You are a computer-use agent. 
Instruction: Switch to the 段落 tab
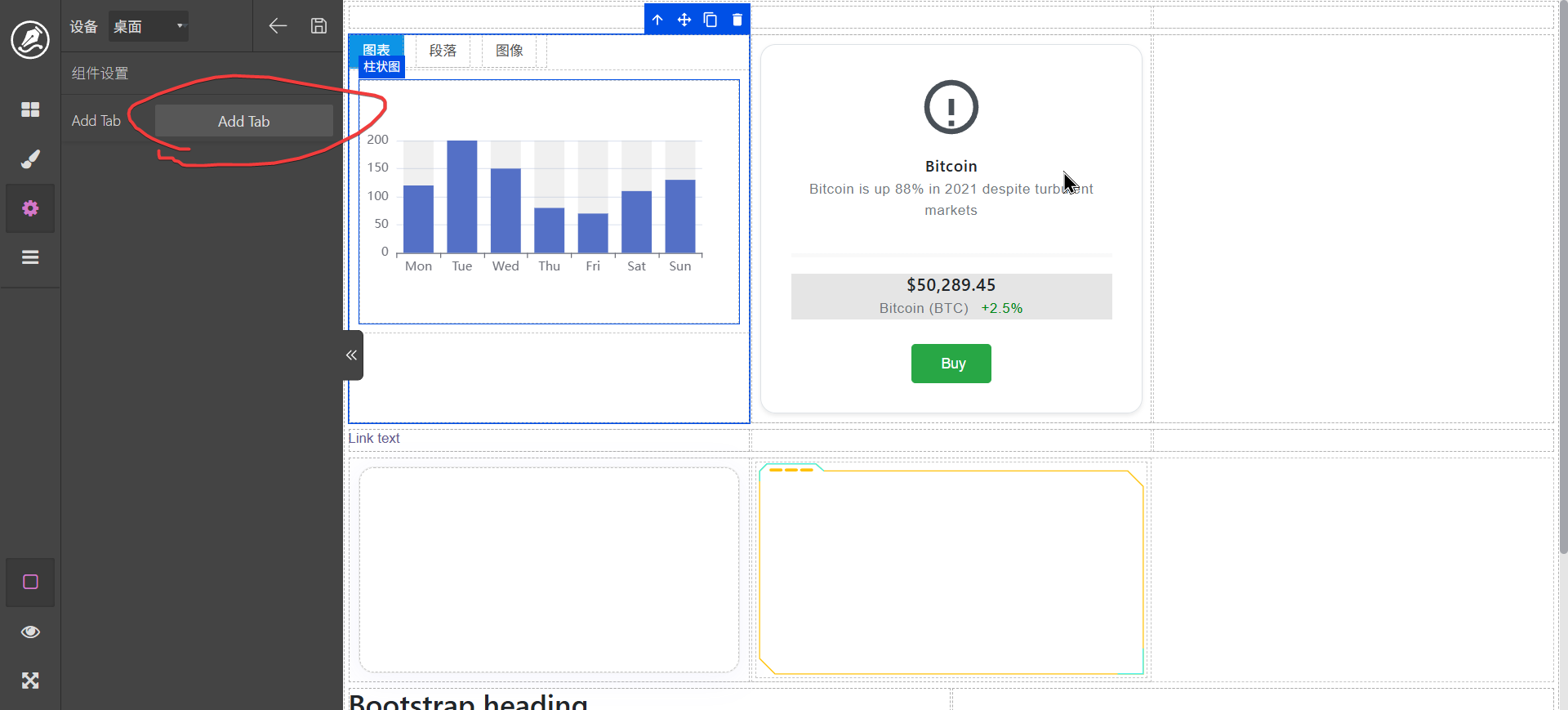(x=443, y=51)
